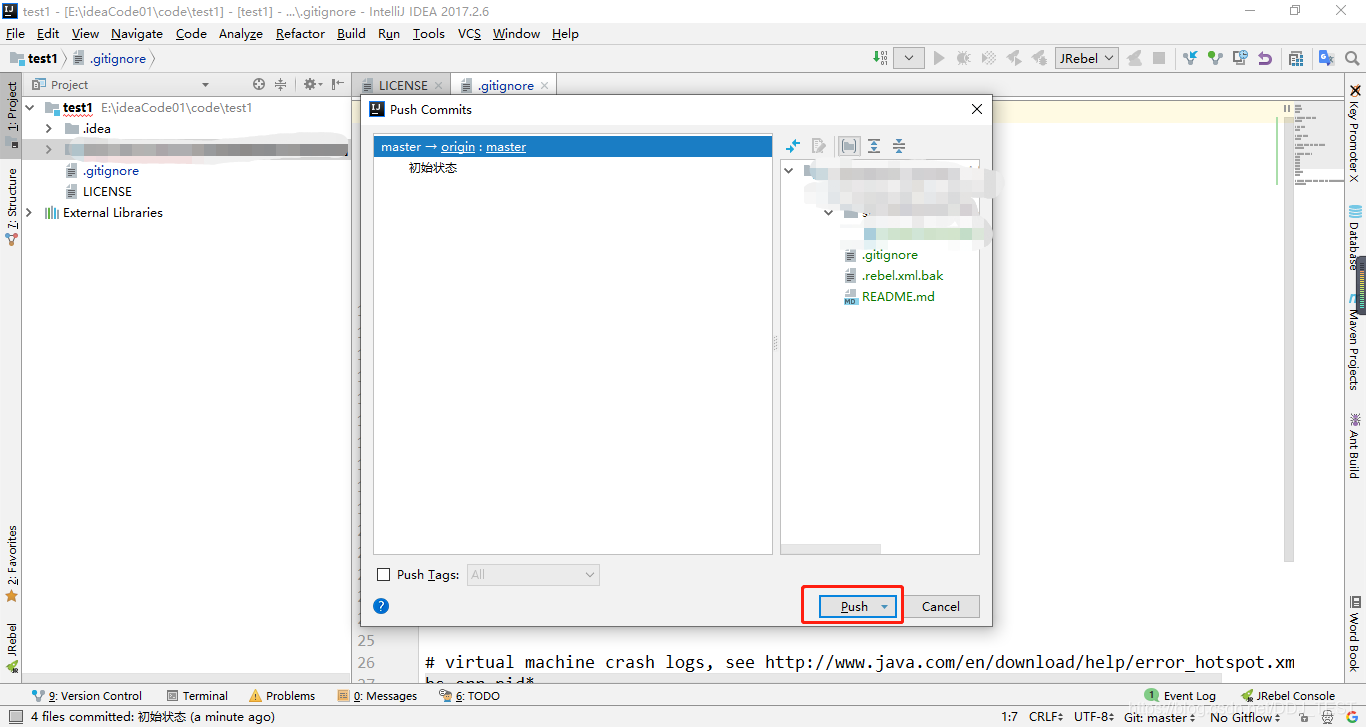Click Scroll from Source icon in Project panel

[259, 85]
